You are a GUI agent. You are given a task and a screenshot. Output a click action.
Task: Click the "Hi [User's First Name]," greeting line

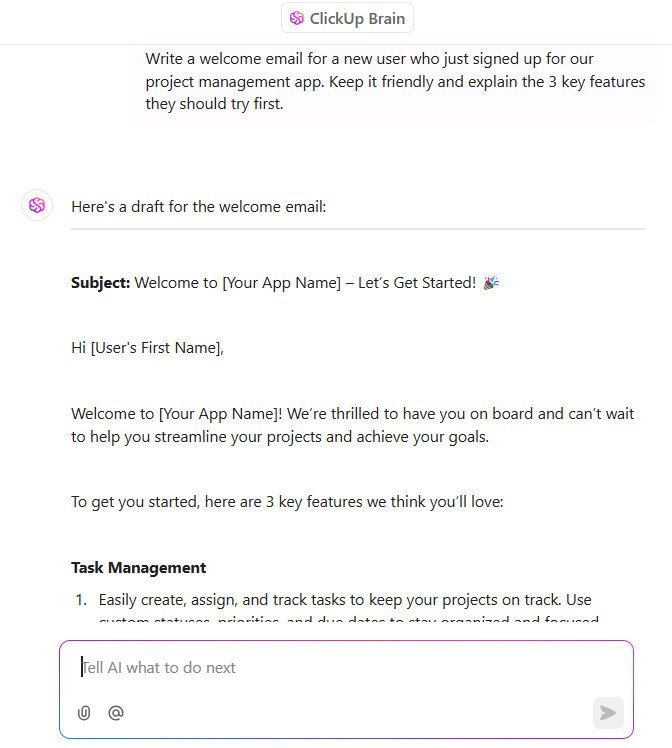point(147,348)
